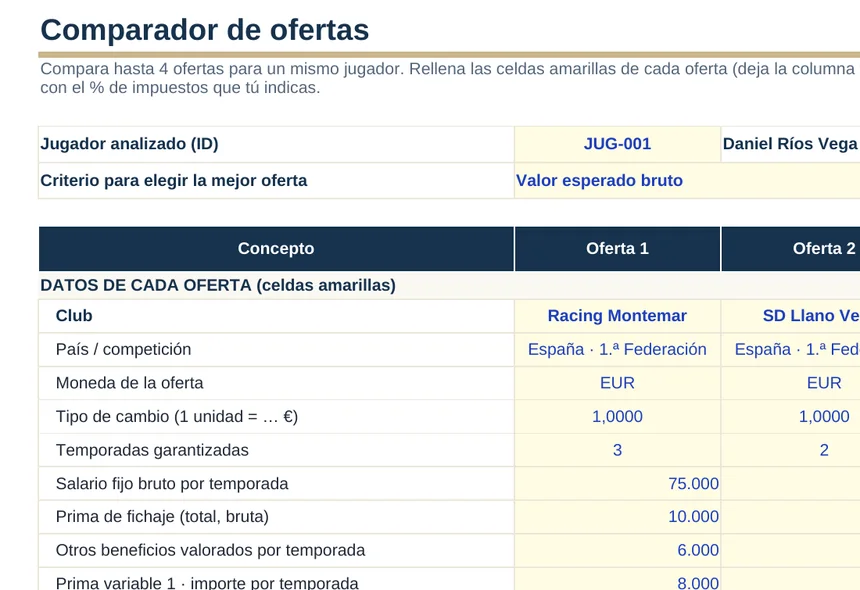Edit Oferta 2 país / competición cell
The image size is (860, 590).
[790, 349]
